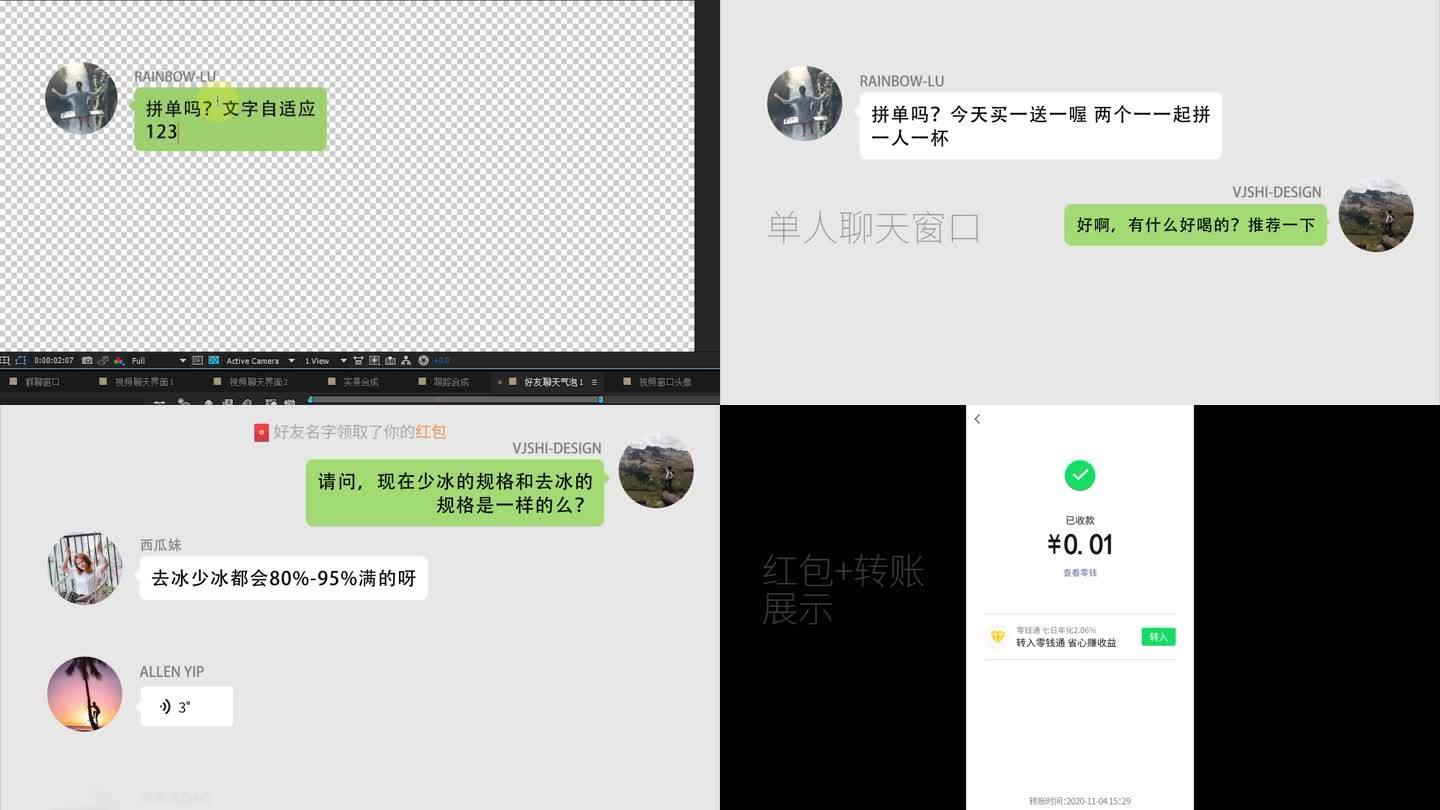Viewport: 1440px width, 810px height.
Task: Click the ALLEN YIP avatar
Action: (85, 694)
